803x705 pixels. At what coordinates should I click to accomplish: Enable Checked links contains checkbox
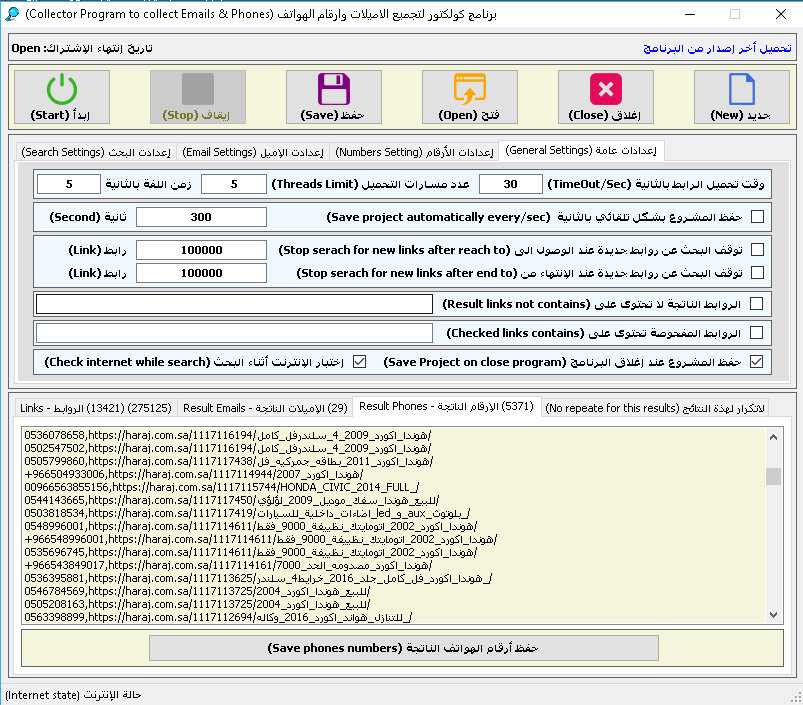point(756,333)
